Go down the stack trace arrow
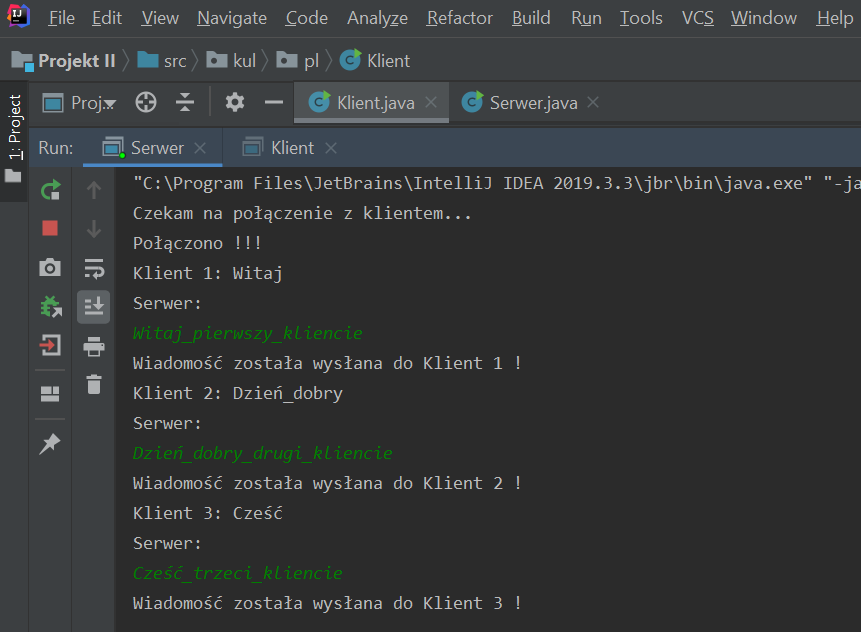 94,228
